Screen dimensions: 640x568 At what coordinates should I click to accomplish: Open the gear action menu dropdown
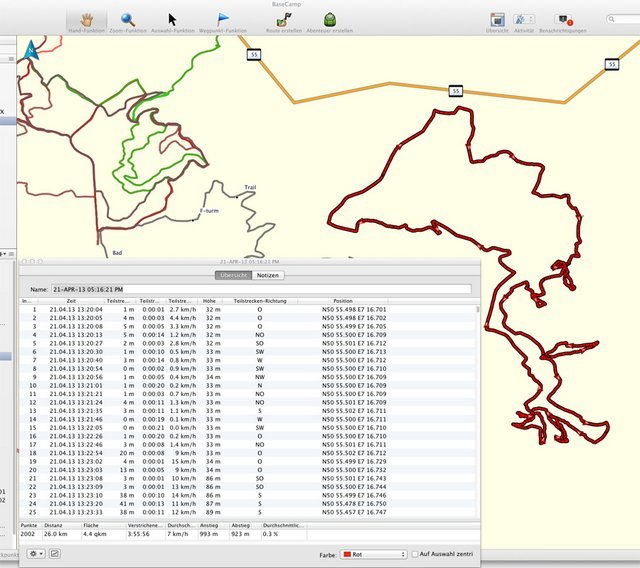click(x=35, y=553)
